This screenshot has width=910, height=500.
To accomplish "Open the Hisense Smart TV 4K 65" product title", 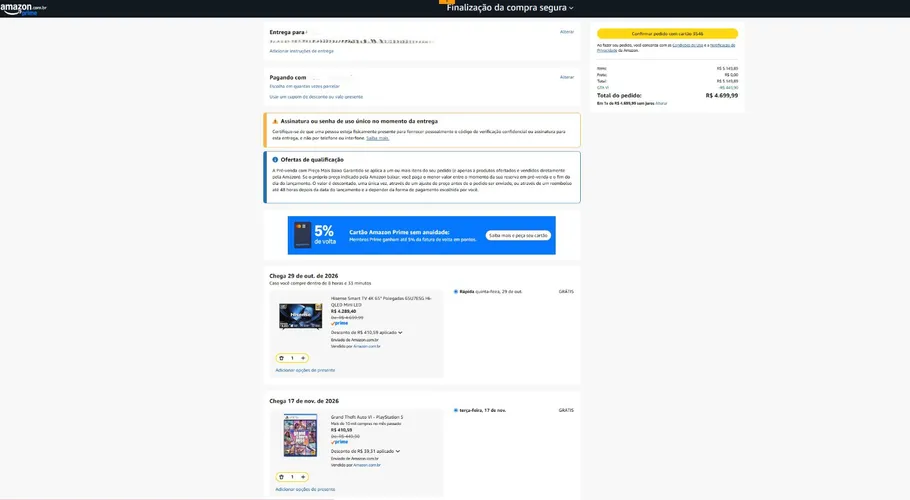I will tap(381, 301).
